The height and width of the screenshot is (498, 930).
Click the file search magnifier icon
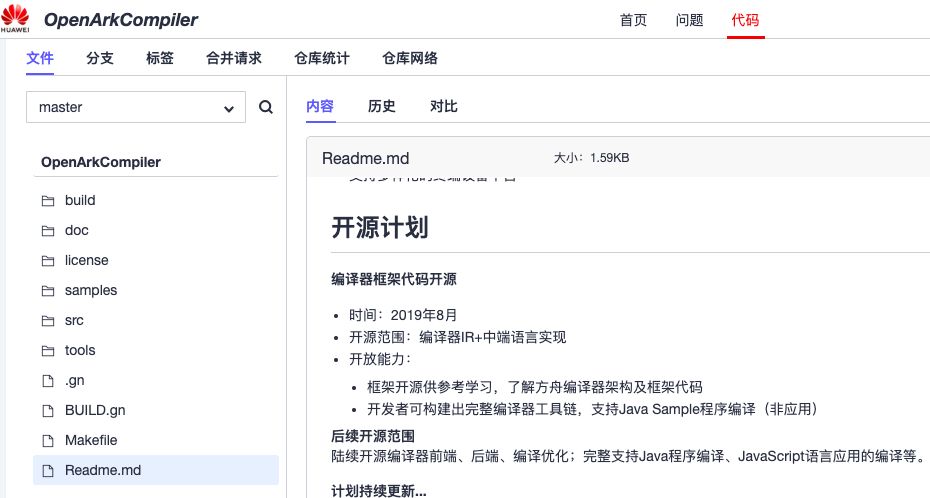point(266,107)
